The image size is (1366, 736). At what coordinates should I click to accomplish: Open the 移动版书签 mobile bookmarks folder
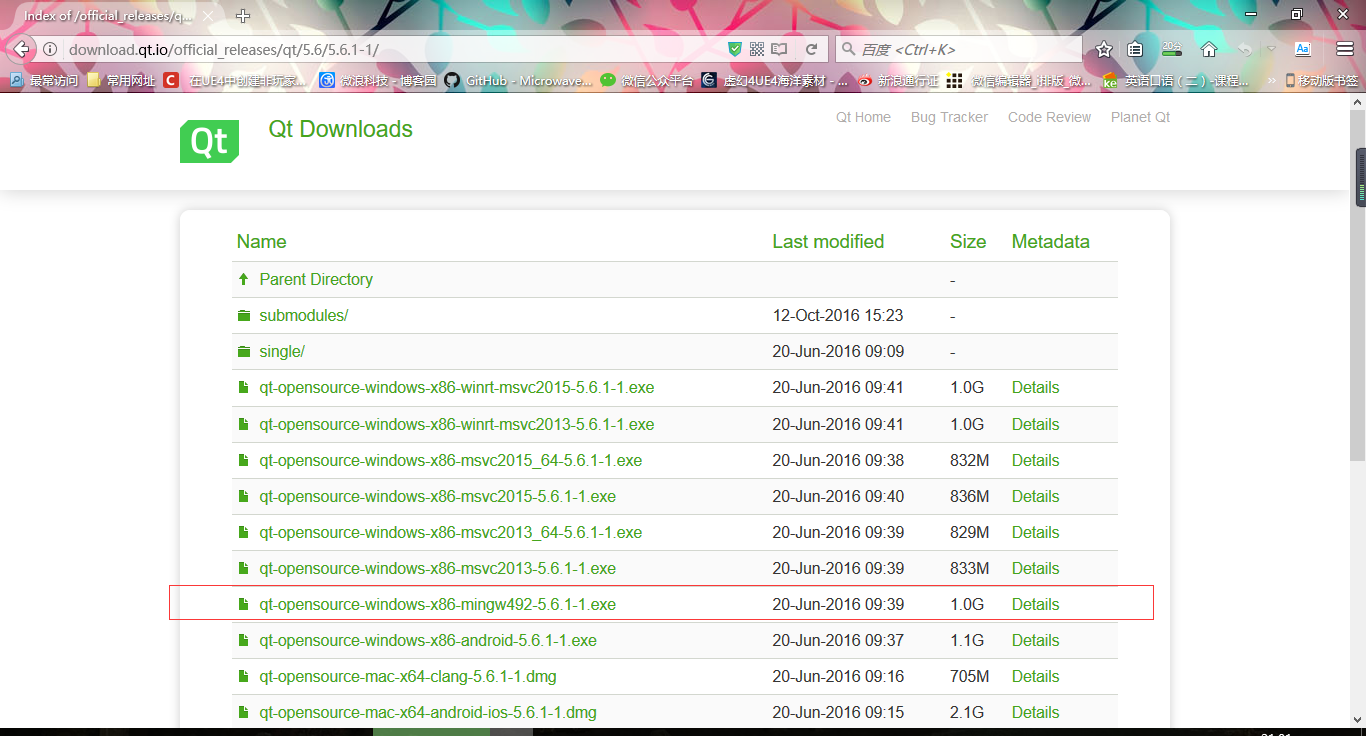click(1321, 80)
